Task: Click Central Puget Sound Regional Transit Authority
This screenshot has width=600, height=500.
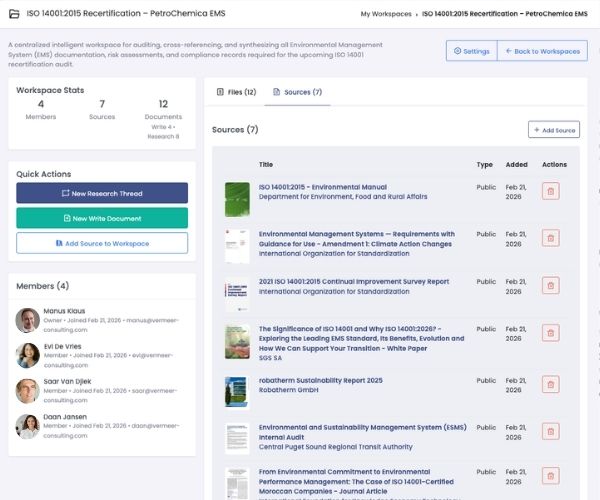Action: 336,447
